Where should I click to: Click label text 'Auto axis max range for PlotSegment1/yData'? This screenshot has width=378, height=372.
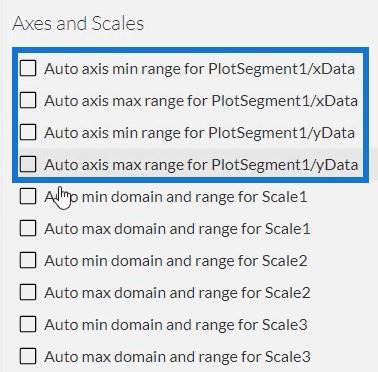[x=201, y=165]
